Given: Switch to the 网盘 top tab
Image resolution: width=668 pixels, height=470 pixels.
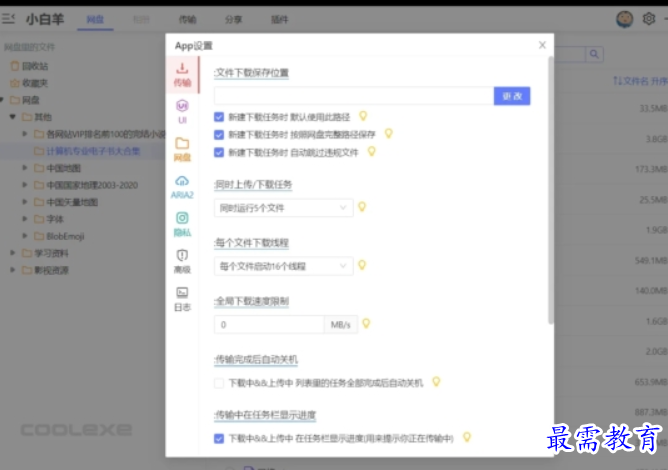Looking at the screenshot, I should 95,20.
